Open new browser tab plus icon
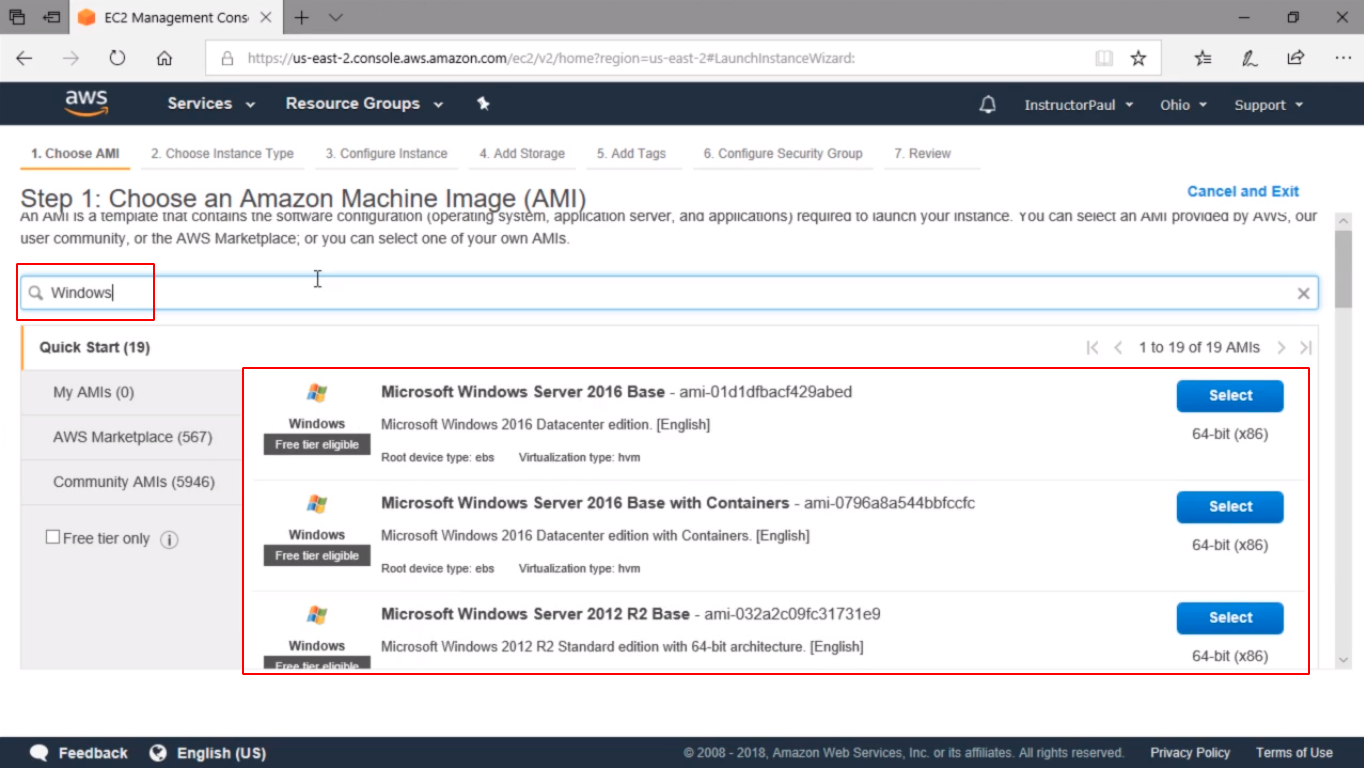This screenshot has height=768, width=1364. tap(302, 17)
